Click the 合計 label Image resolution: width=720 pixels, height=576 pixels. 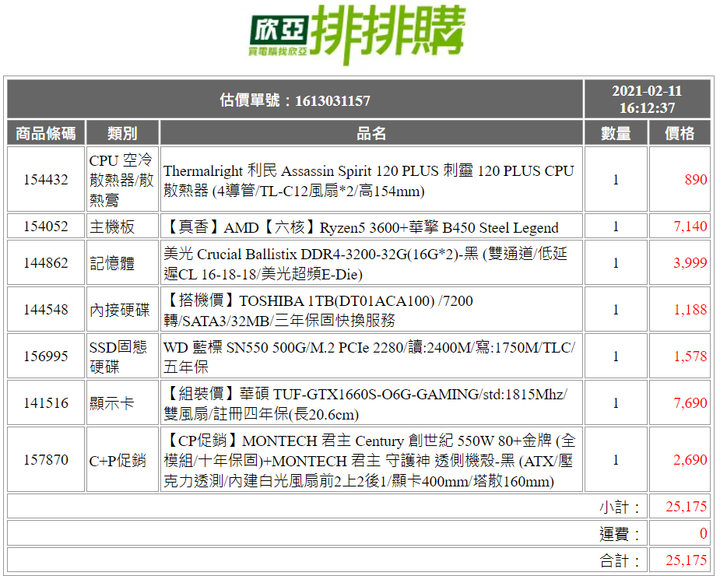coord(619,560)
